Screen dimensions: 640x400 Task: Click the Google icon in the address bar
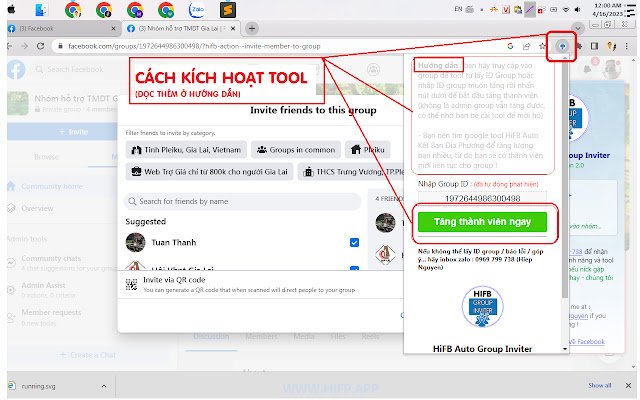pyautogui.click(x=510, y=46)
